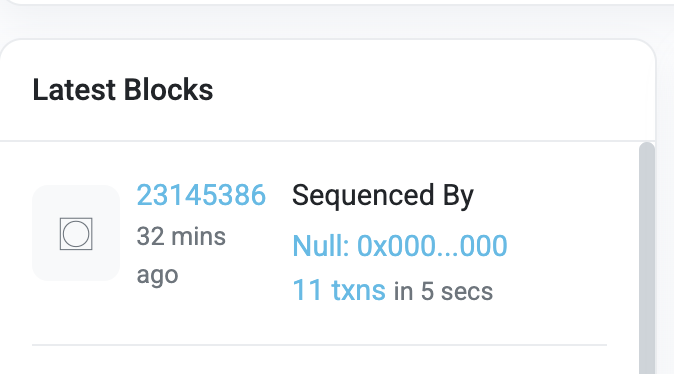Click the number 11 in the txns link
This screenshot has width=674, height=374.
(x=307, y=290)
